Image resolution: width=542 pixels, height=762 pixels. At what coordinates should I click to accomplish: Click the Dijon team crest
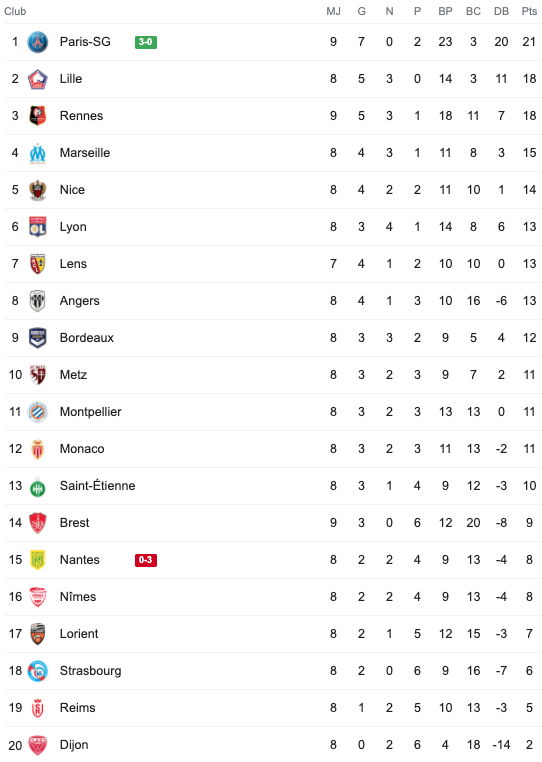click(37, 745)
